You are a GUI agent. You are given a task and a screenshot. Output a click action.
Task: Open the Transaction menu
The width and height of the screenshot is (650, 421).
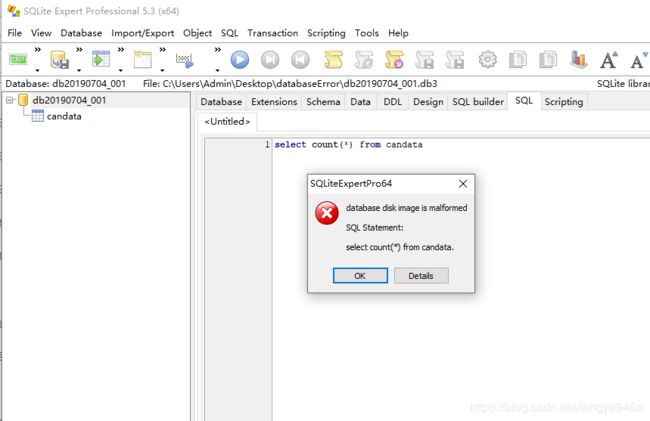(273, 33)
